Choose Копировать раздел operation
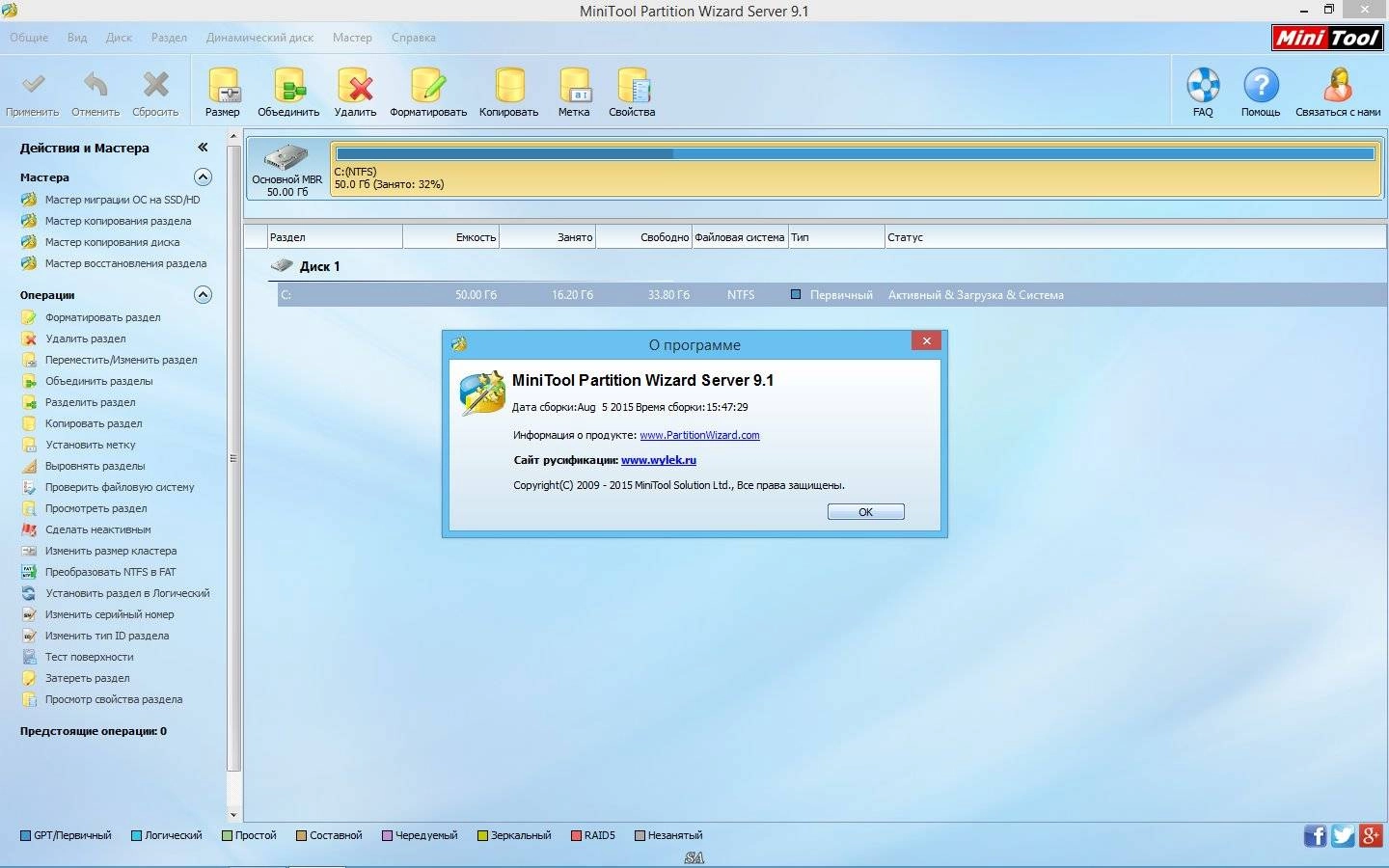 tap(94, 423)
